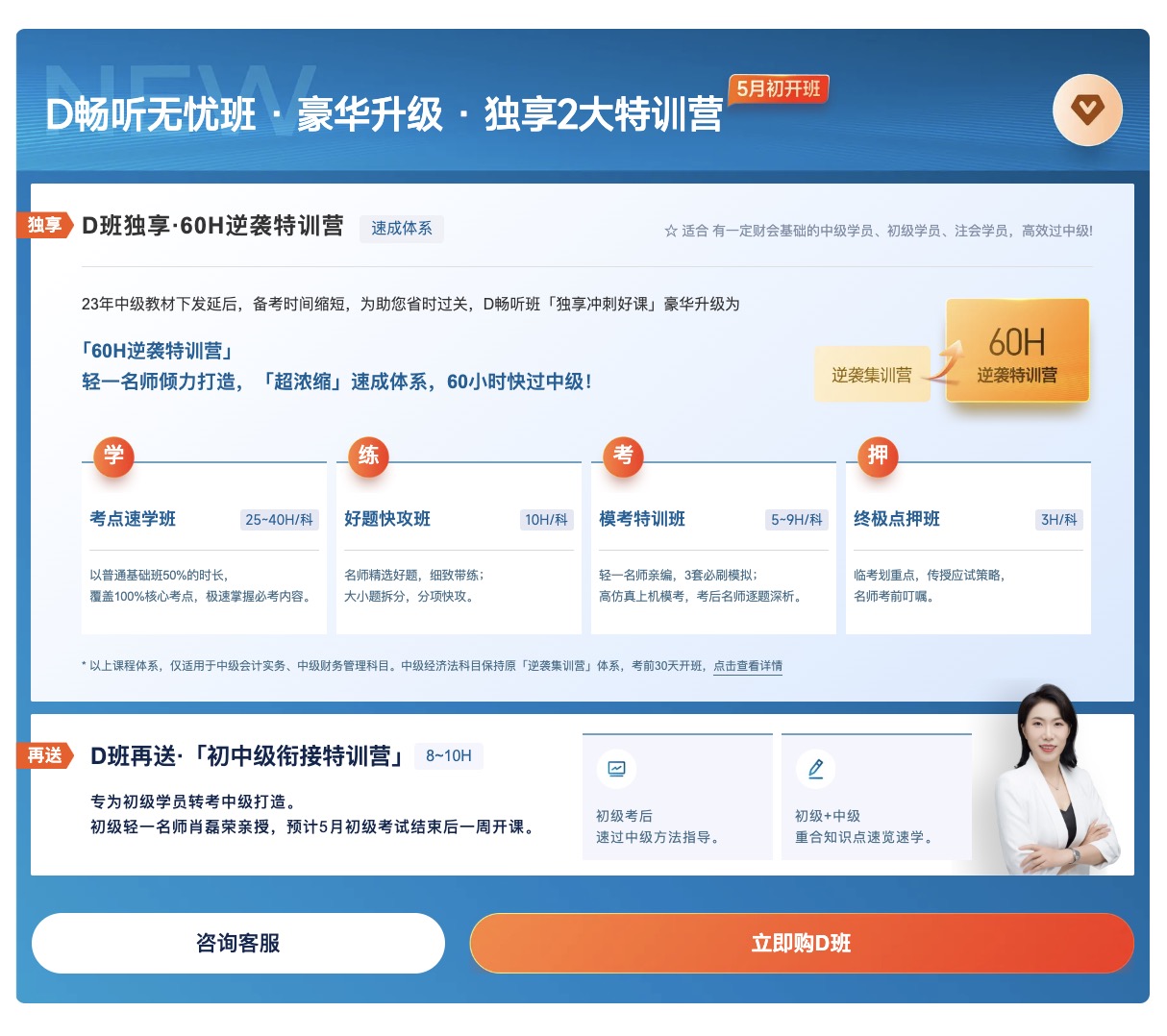The width and height of the screenshot is (1167, 1036).
Task: Click the 独享 orange label tag
Action: [x=44, y=225]
